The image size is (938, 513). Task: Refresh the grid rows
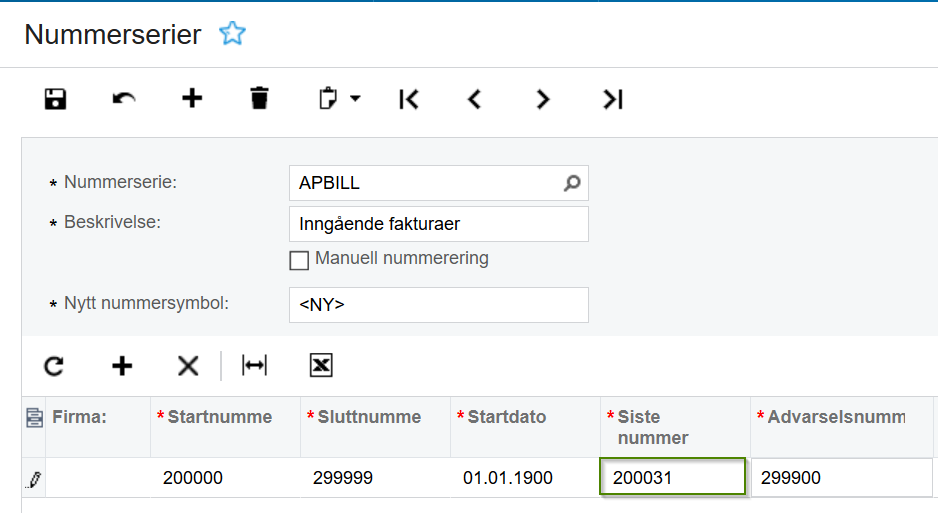point(54,365)
